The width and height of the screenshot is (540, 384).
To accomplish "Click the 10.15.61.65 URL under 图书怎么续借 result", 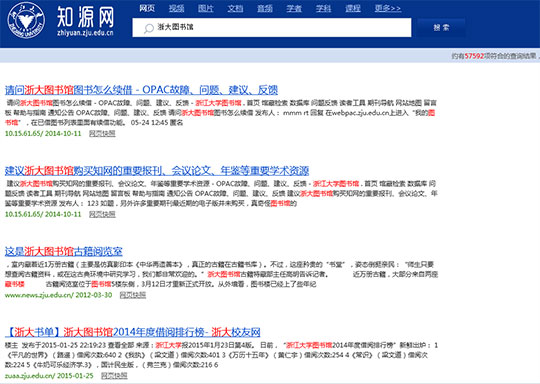I will click(x=43, y=134).
